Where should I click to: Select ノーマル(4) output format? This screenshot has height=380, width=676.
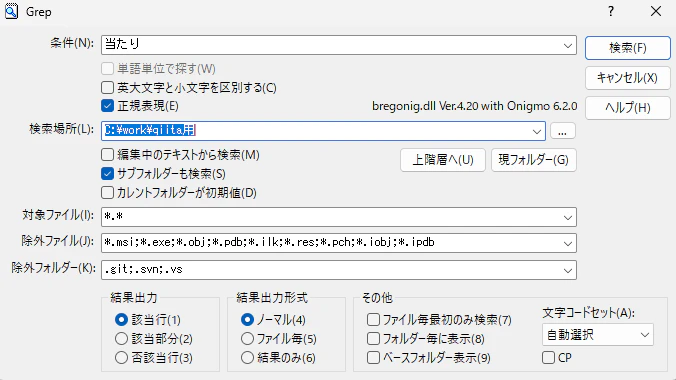[247, 320]
